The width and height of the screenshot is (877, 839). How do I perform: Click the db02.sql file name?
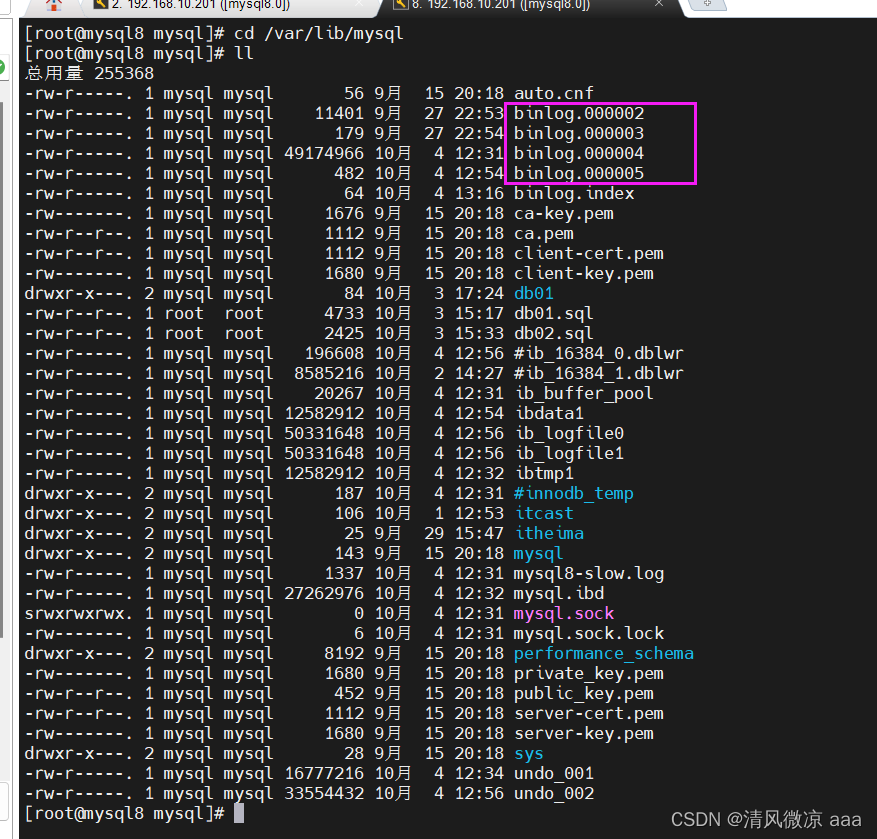[x=554, y=333]
